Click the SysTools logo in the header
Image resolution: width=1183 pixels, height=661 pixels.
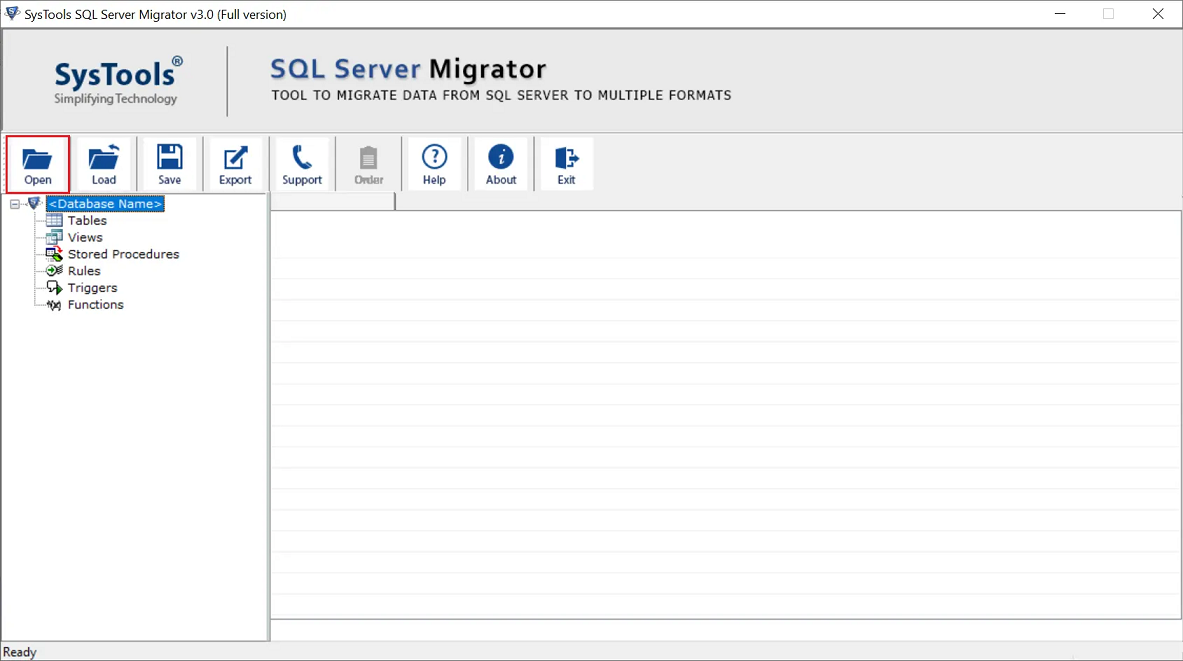point(117,81)
